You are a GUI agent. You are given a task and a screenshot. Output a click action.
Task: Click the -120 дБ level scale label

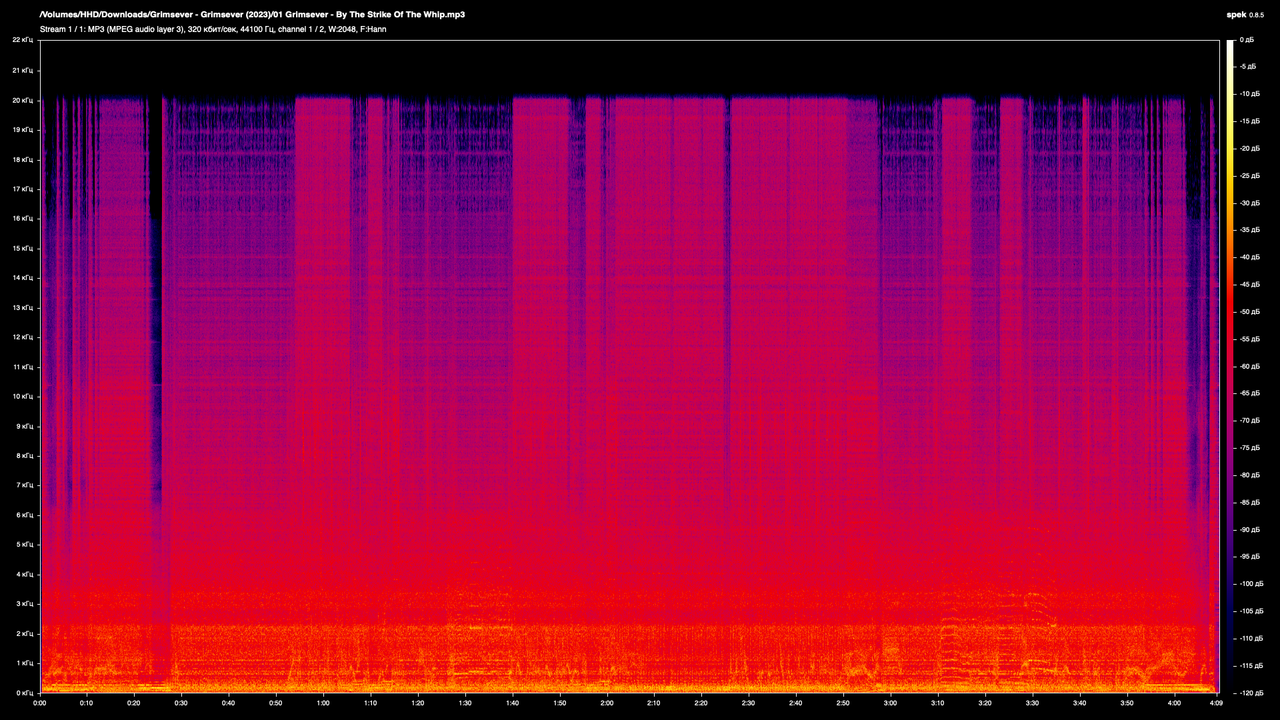[x=1253, y=692]
